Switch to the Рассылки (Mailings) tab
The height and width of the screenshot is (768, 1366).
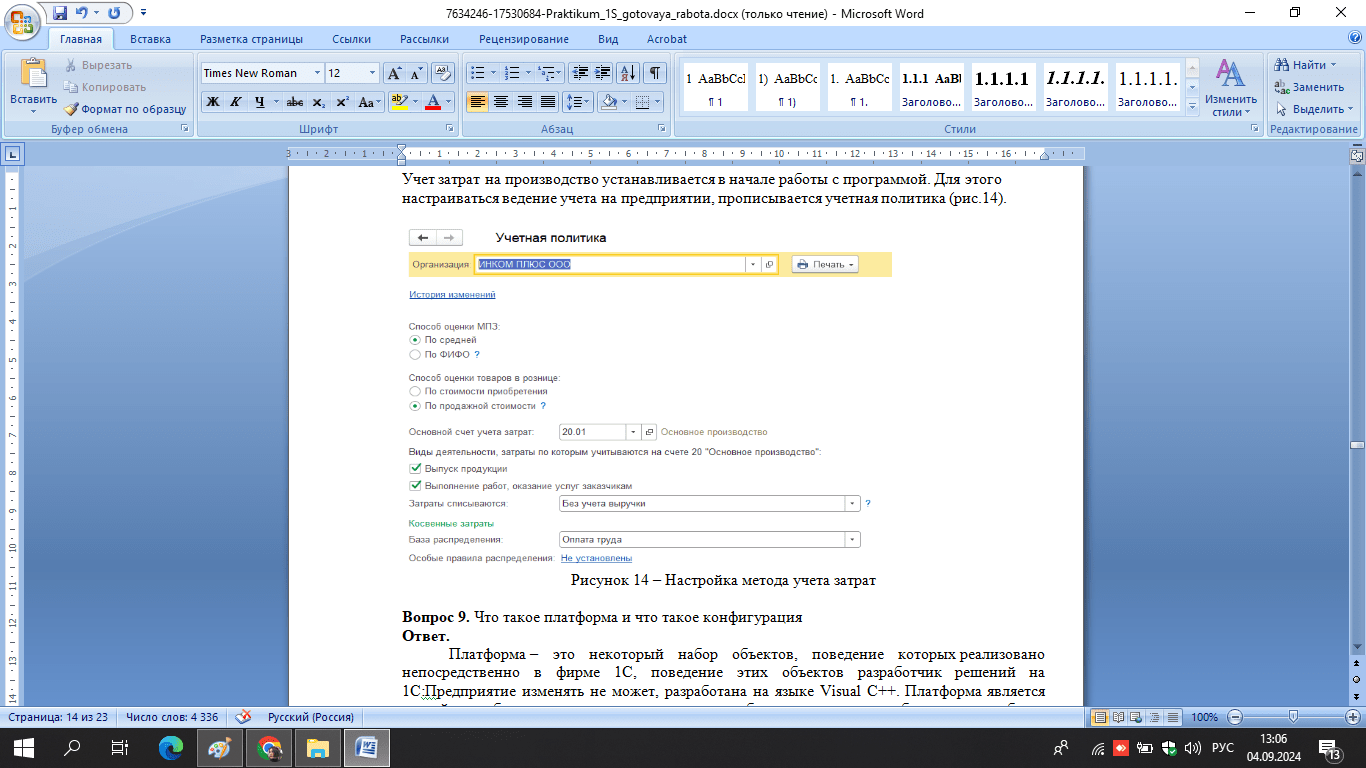[x=424, y=39]
